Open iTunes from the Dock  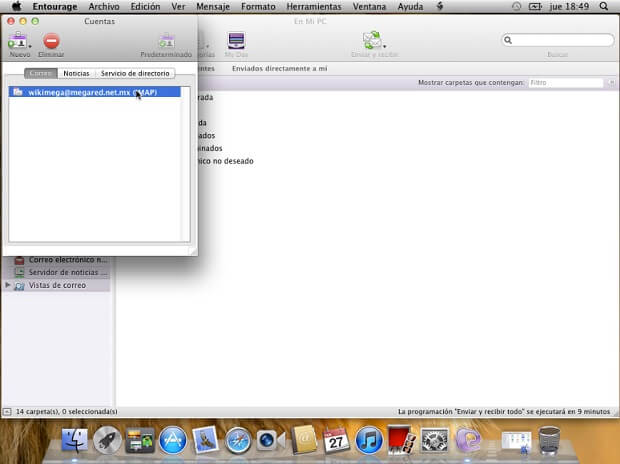[x=369, y=440]
